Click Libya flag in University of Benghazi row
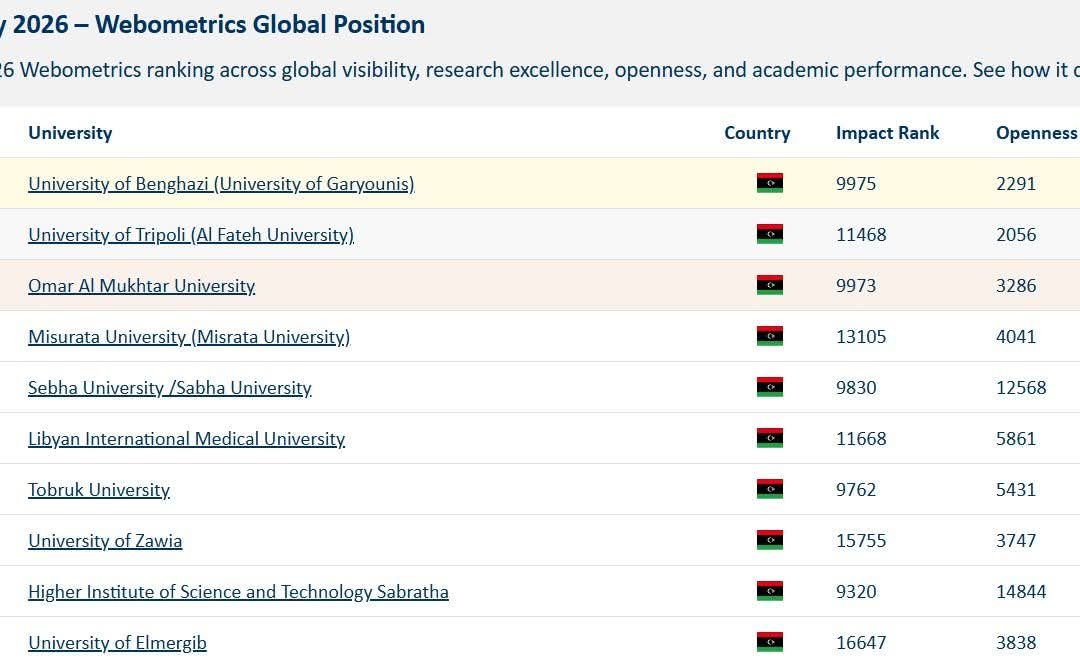The image size is (1080, 667). tap(770, 183)
